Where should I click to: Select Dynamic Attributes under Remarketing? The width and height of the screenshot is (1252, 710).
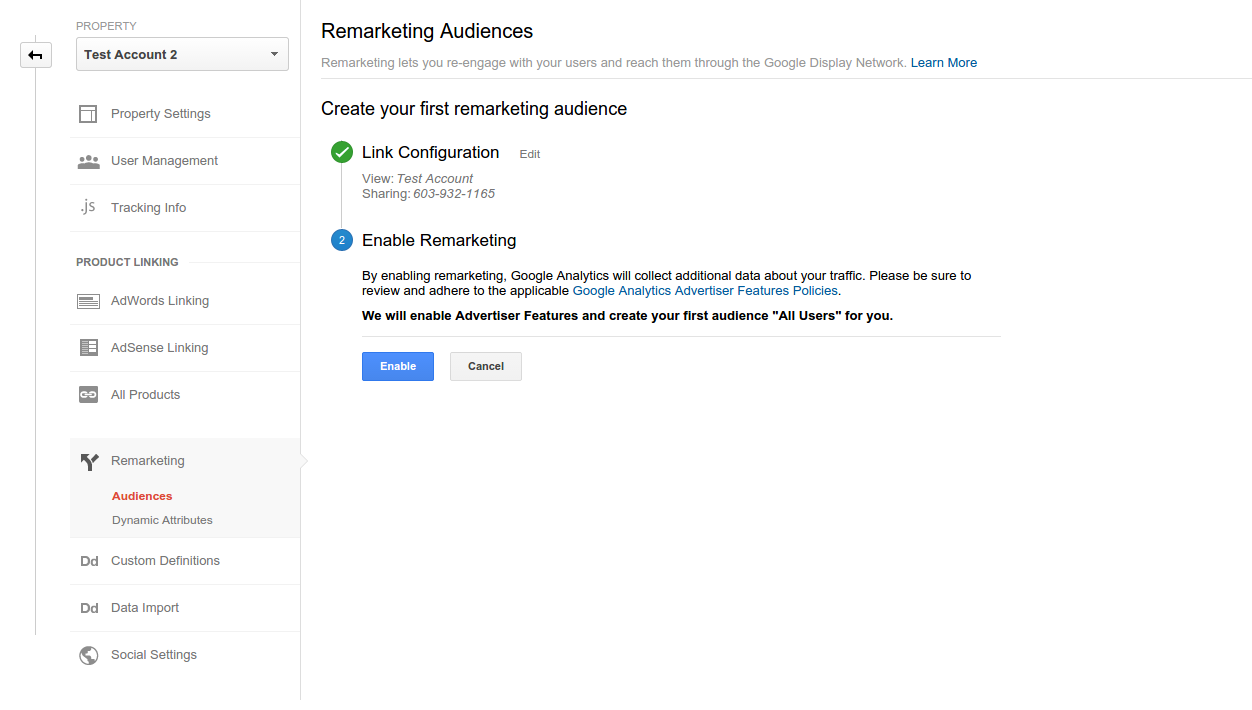click(162, 520)
